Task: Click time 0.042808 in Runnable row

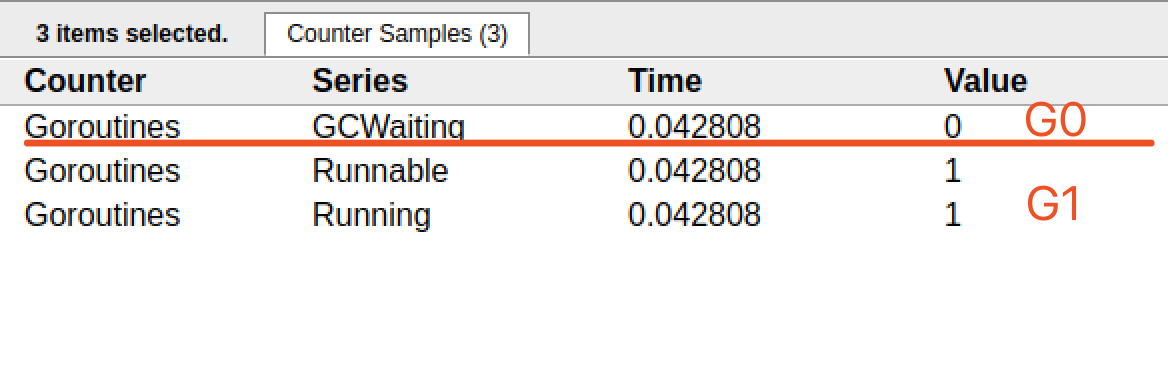Action: (x=694, y=171)
